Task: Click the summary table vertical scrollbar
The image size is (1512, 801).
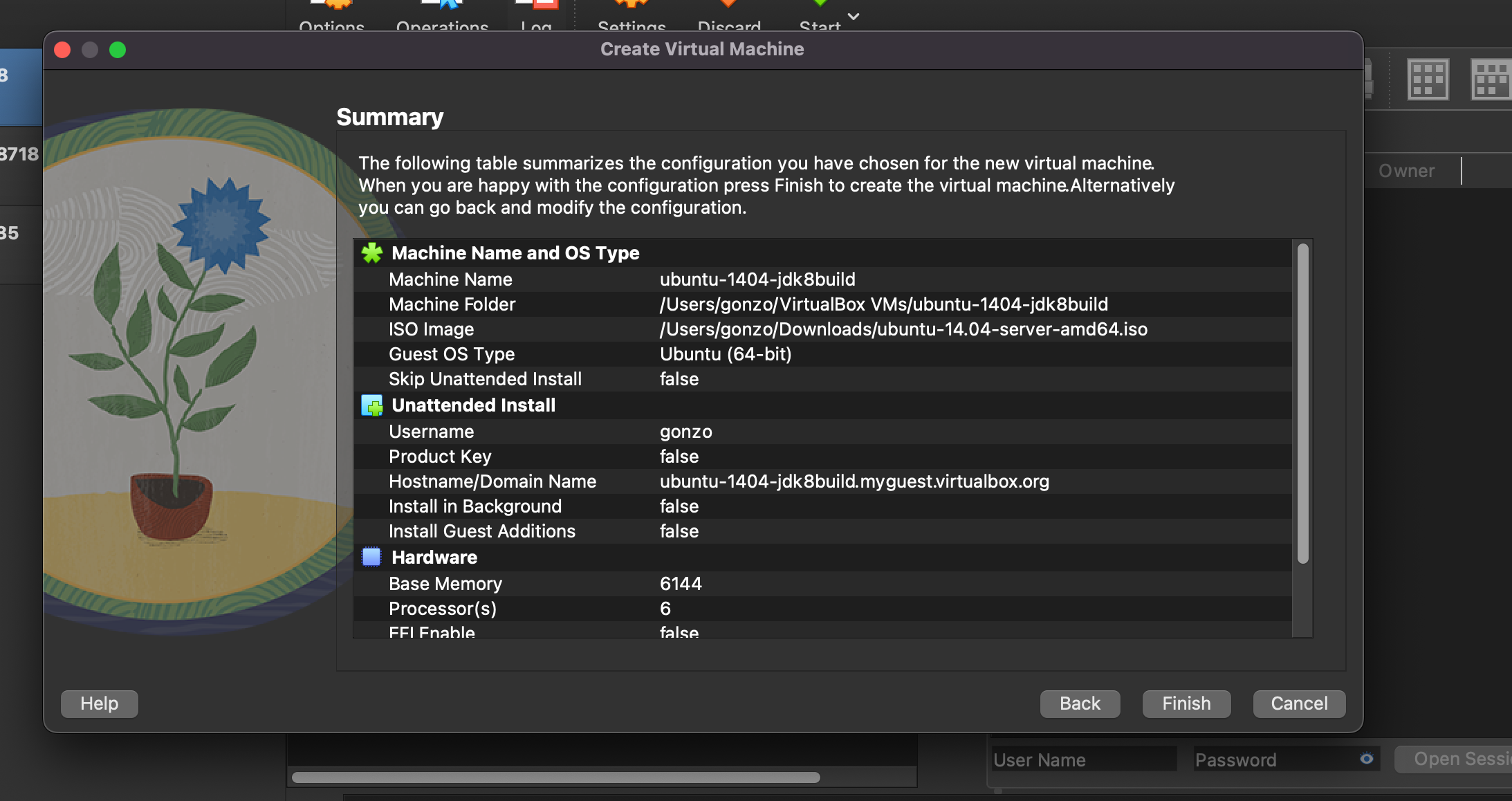Action: [1302, 403]
